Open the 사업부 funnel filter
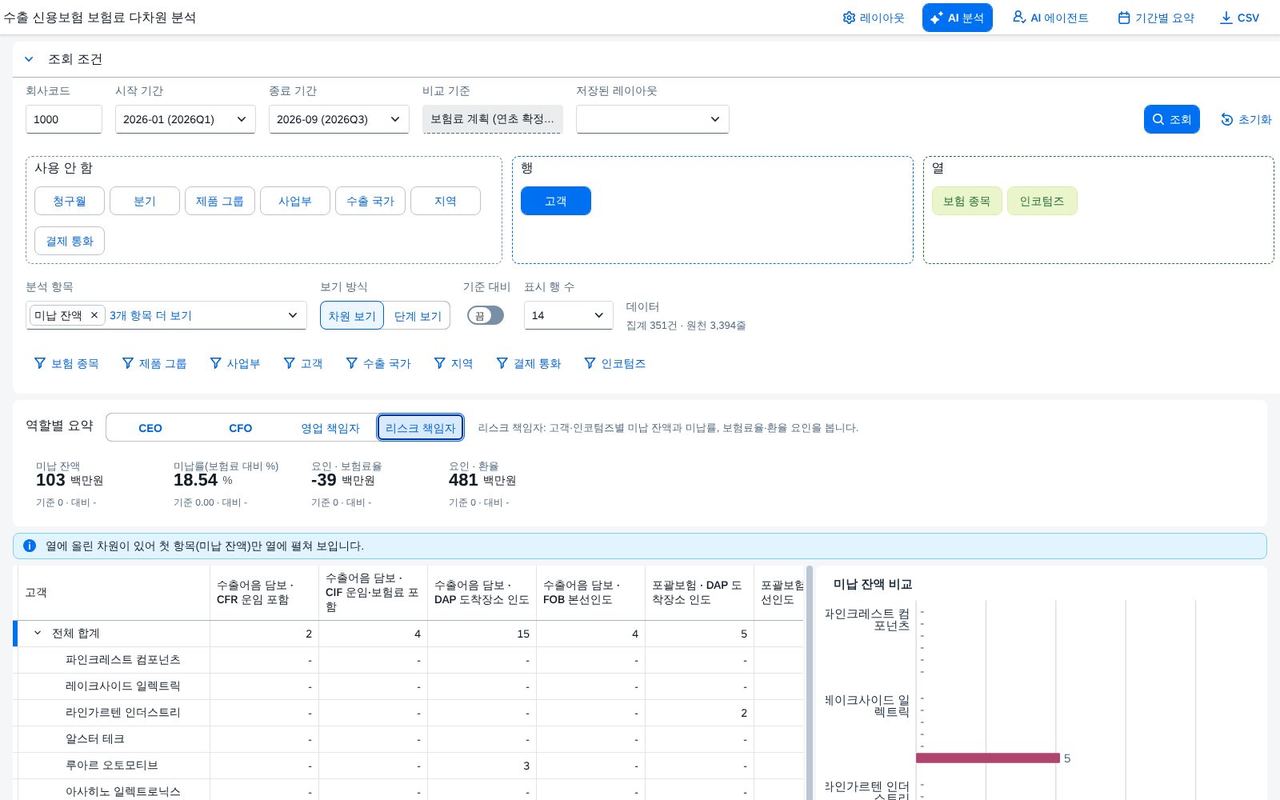 pos(235,364)
